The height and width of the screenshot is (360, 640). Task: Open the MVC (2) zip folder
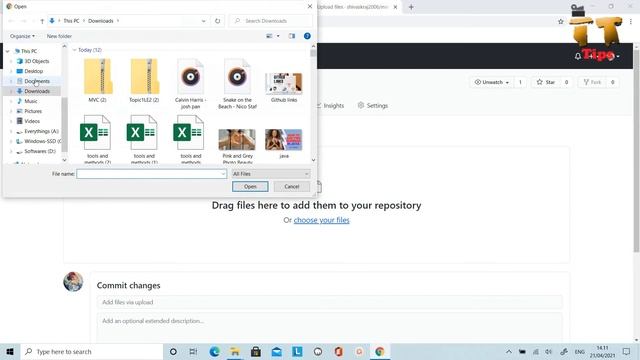pos(98,80)
